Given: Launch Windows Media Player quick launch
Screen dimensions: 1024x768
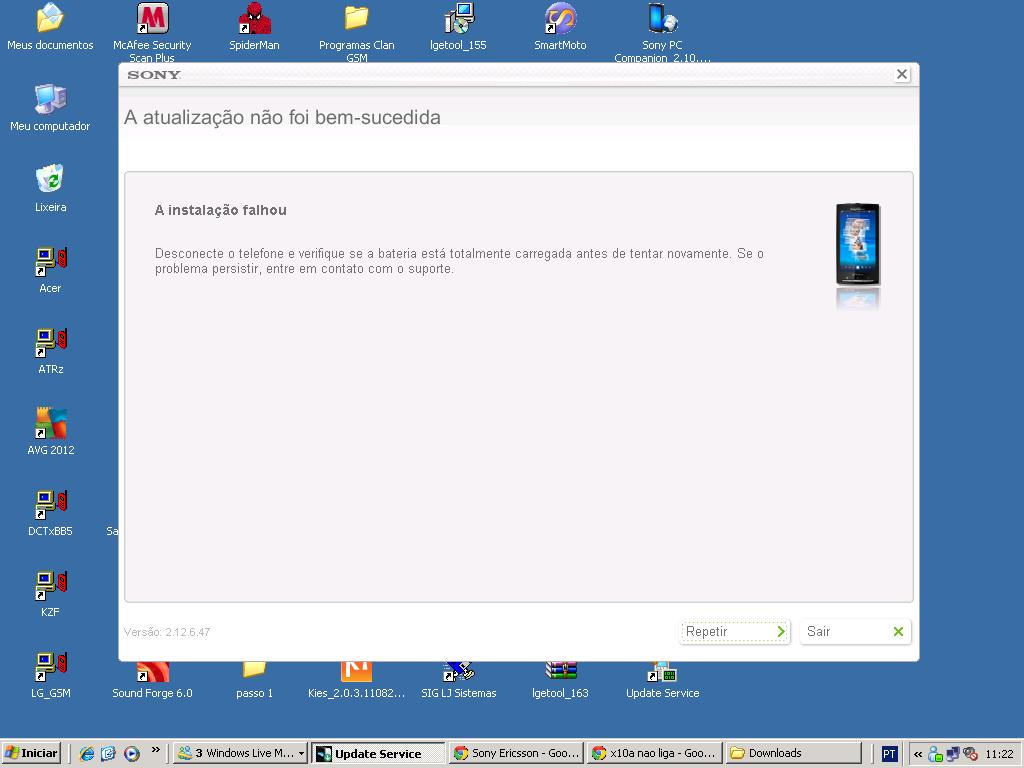Looking at the screenshot, I should [131, 754].
